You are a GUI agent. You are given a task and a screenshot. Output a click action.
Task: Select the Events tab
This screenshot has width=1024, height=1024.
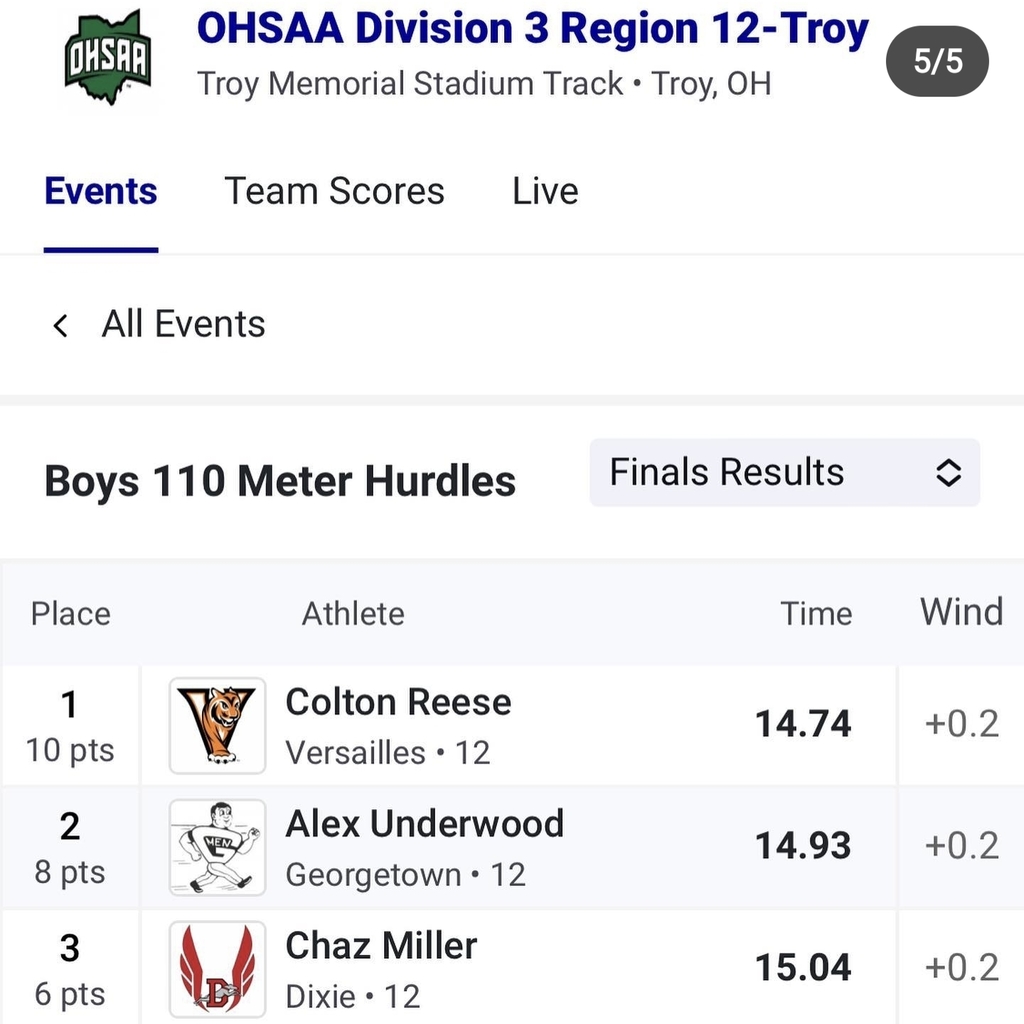click(x=101, y=191)
